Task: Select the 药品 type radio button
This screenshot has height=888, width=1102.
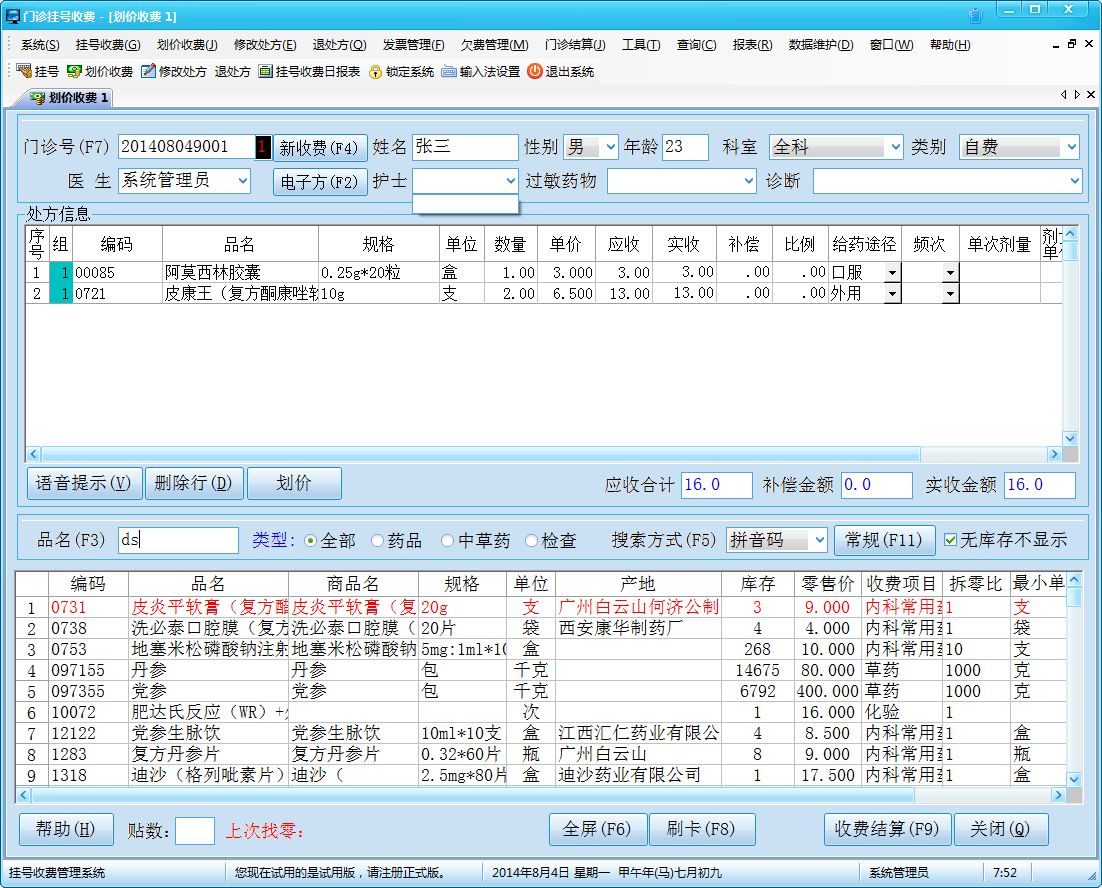Action: point(377,540)
